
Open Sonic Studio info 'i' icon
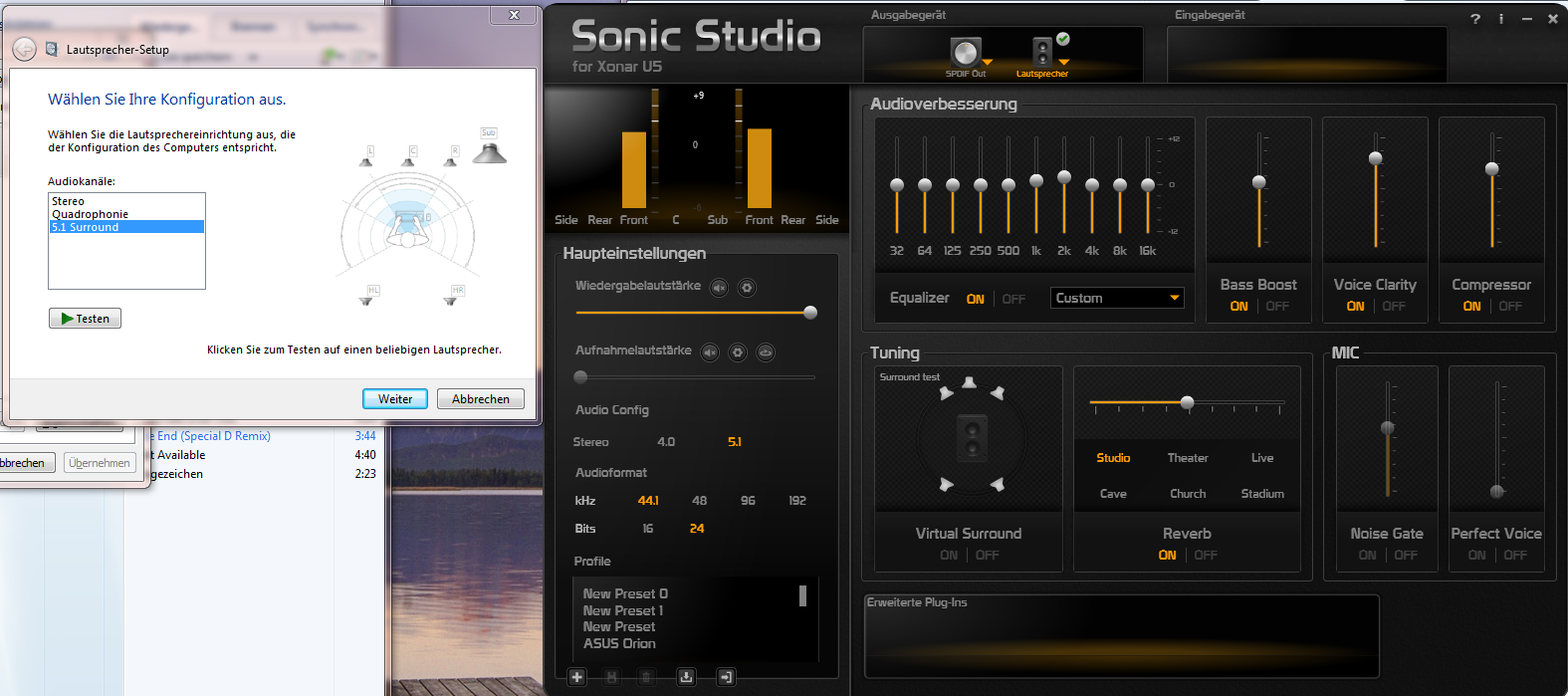[x=1501, y=19]
